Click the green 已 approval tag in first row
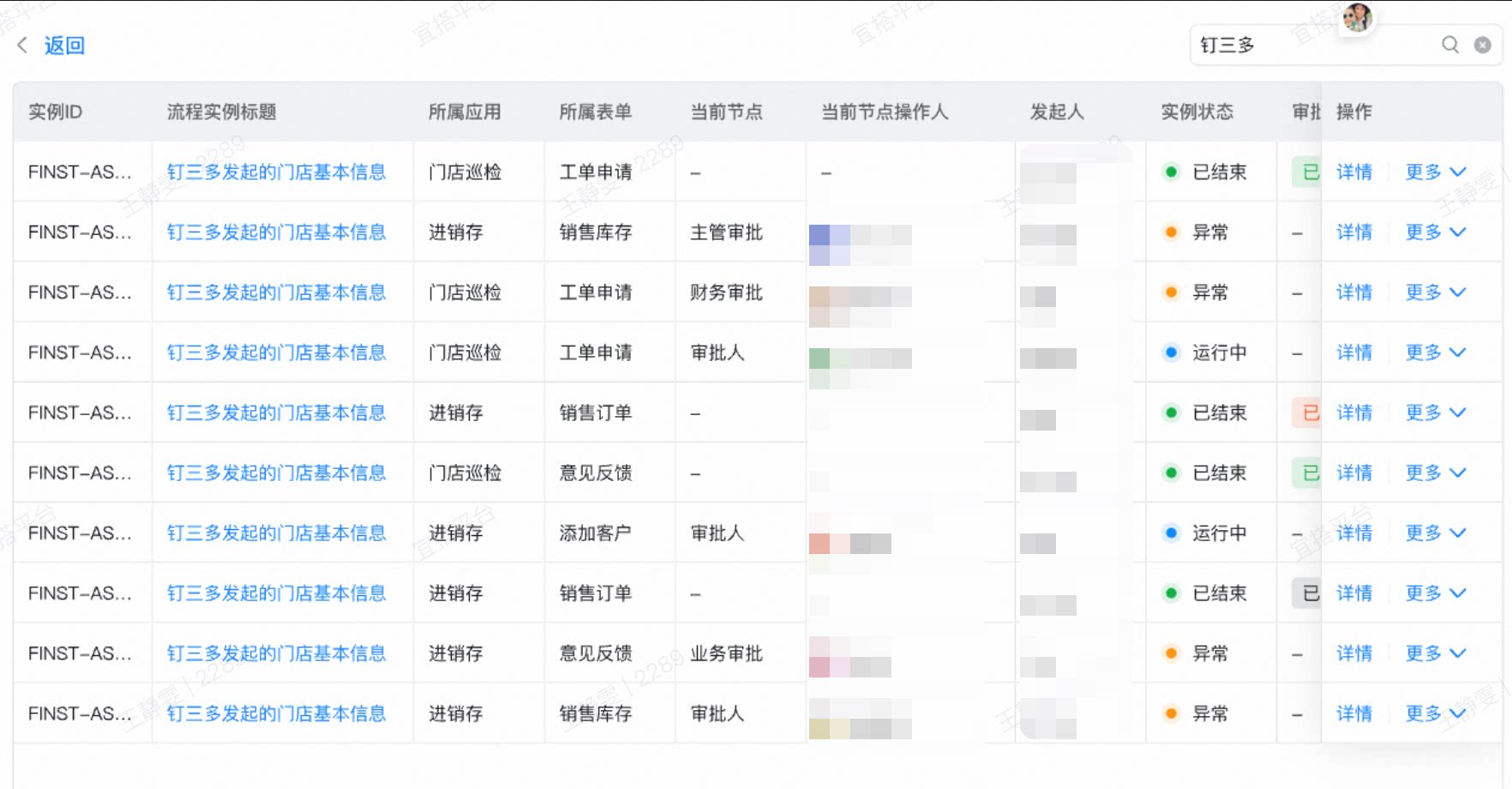Screen dimensions: 1512x789 [x=1306, y=172]
